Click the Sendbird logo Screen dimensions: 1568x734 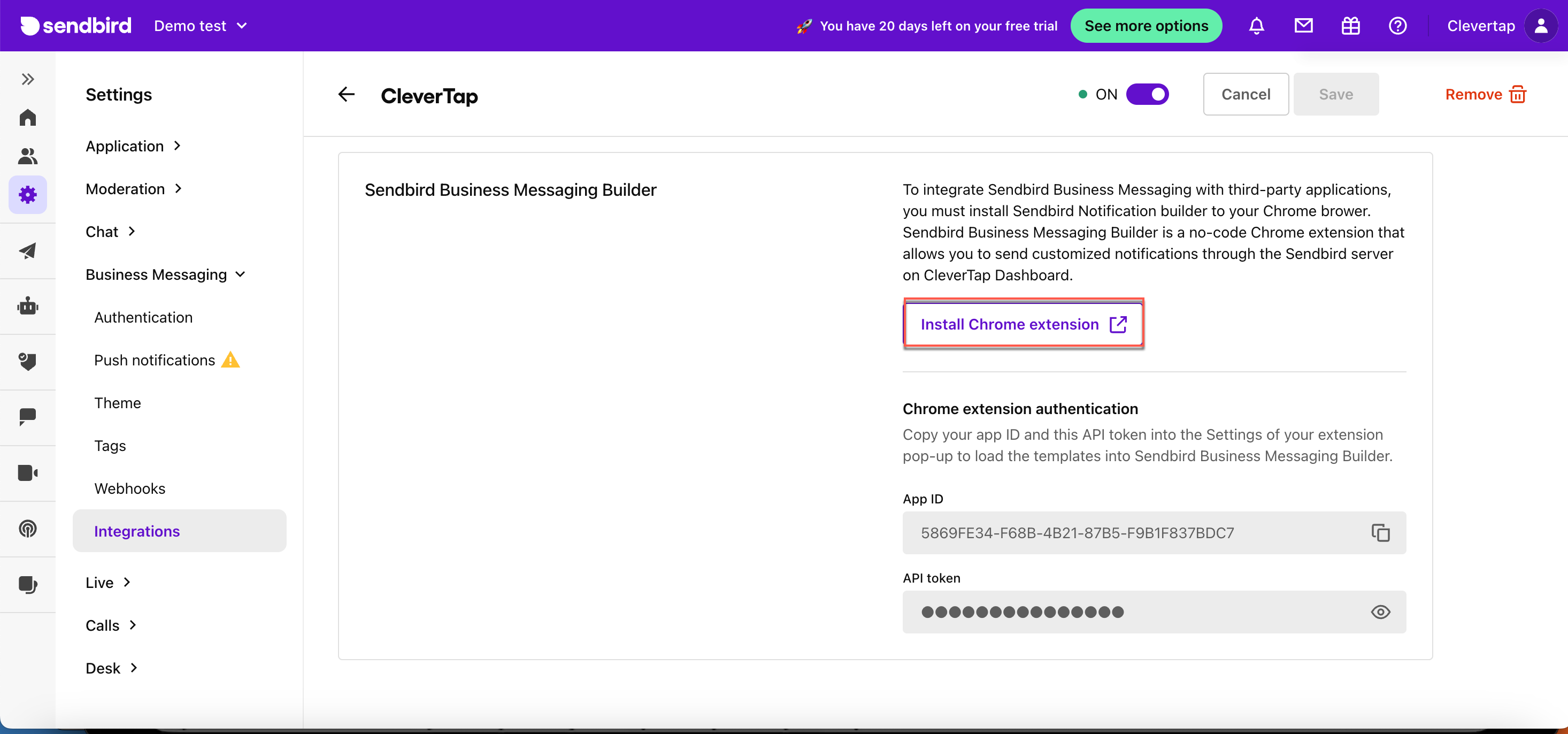pyautogui.click(x=75, y=26)
